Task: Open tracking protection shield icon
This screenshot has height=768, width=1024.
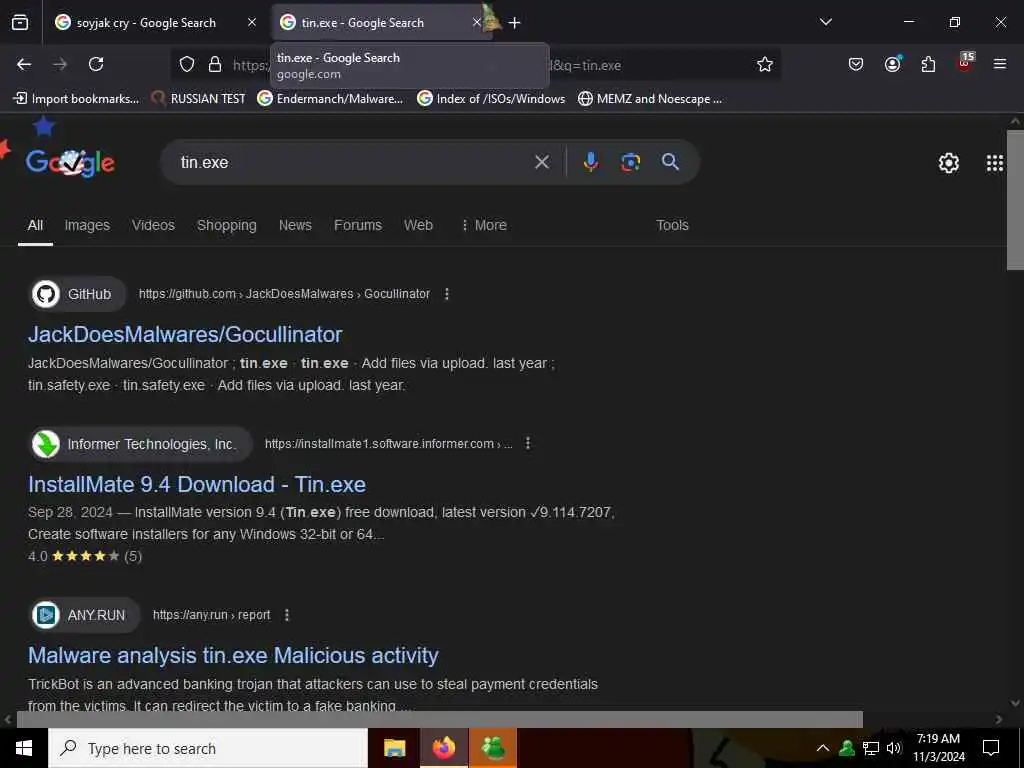Action: [187, 64]
